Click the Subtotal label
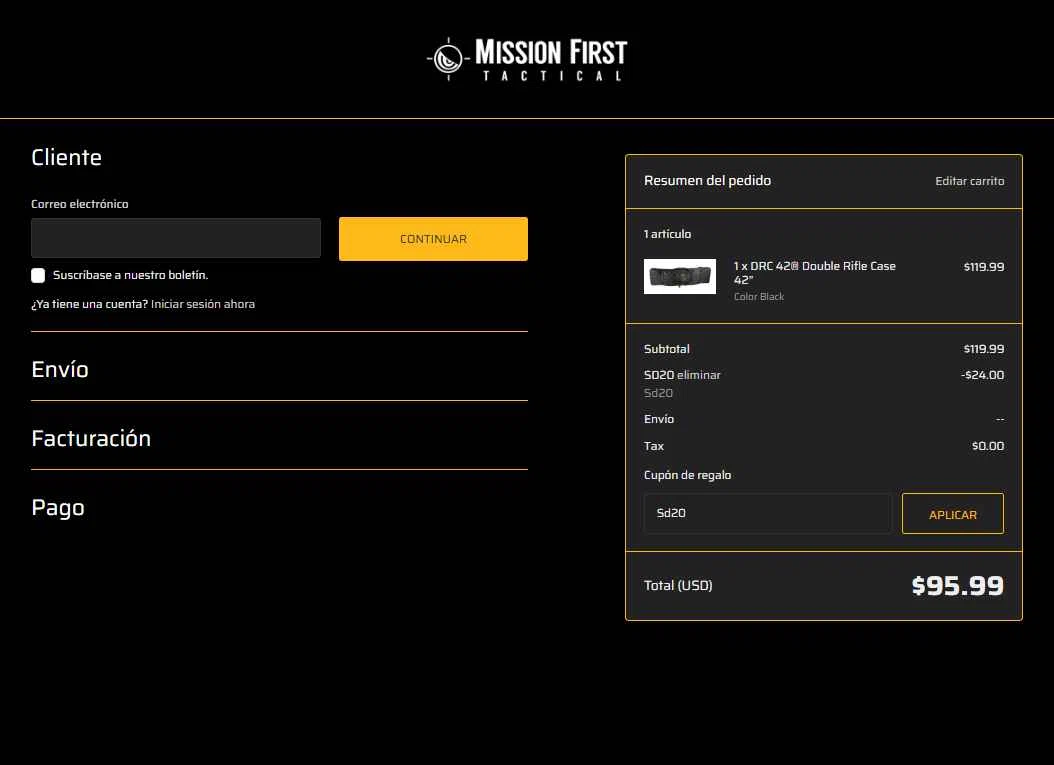 click(667, 349)
